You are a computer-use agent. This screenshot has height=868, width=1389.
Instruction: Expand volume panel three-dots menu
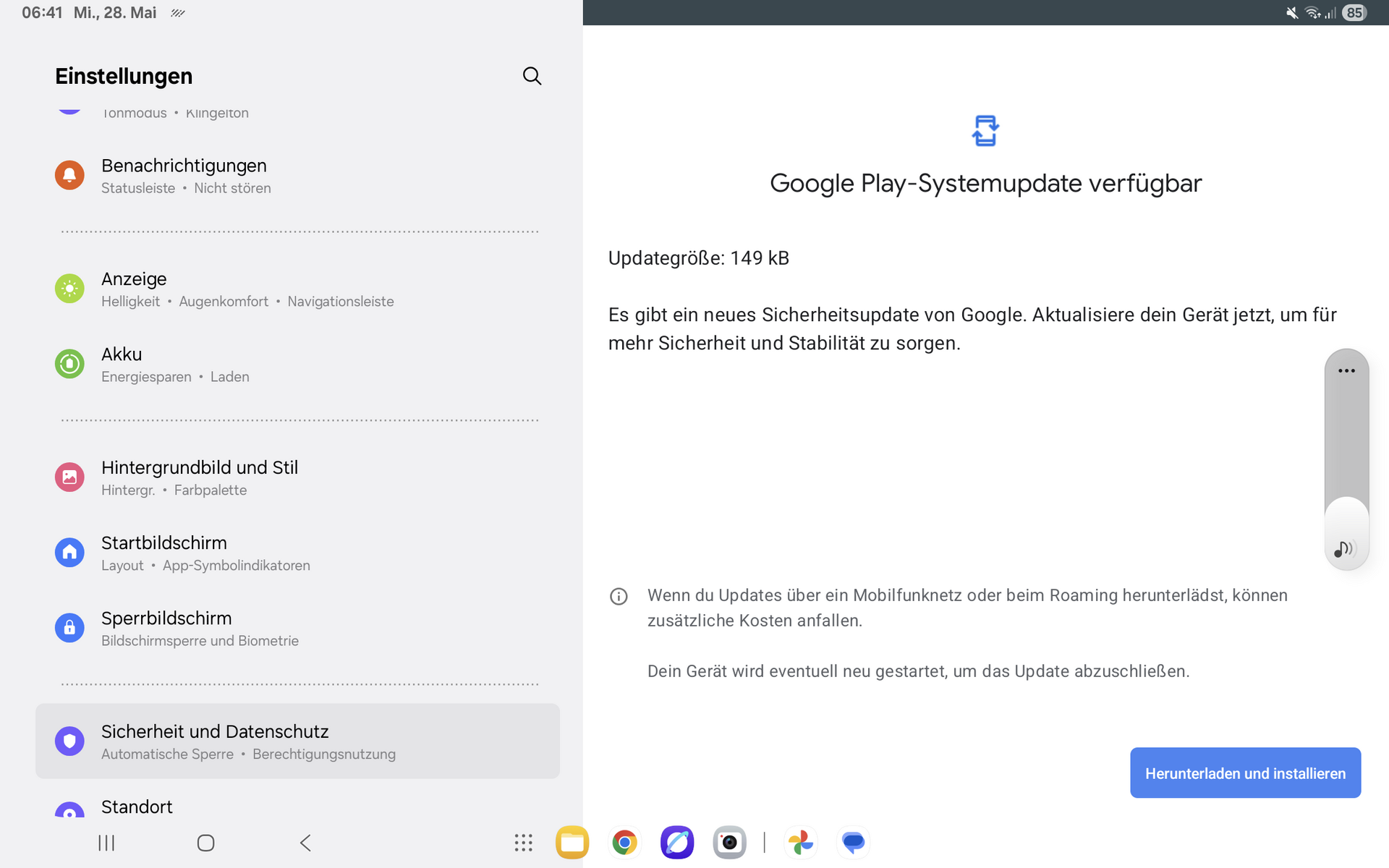[x=1346, y=371]
